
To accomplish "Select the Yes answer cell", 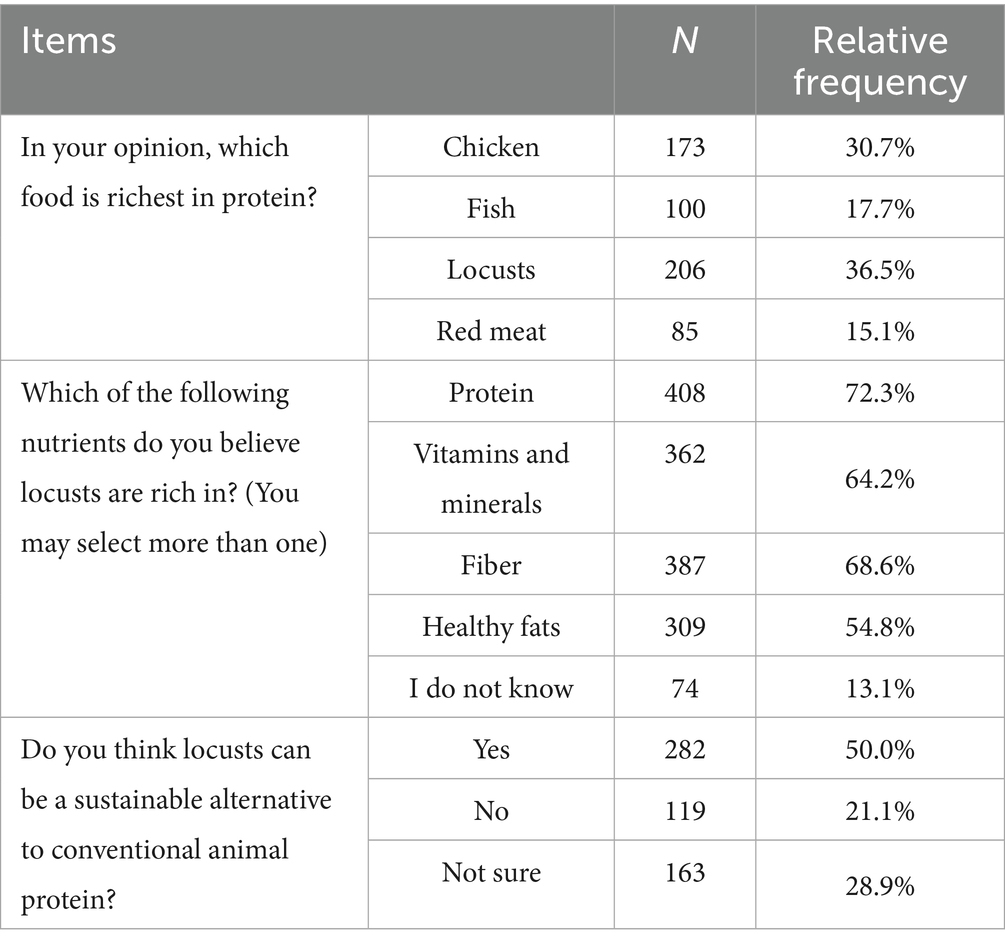I will pyautogui.click(x=491, y=750).
